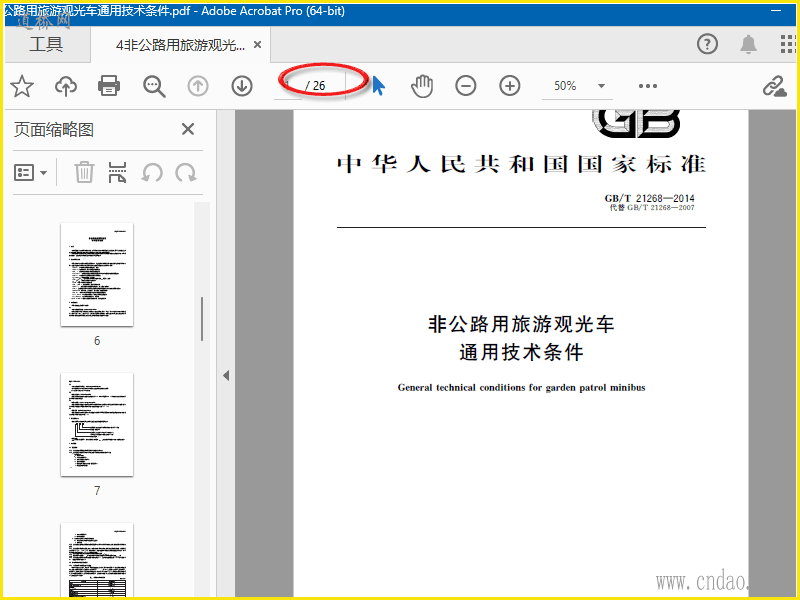Viewport: 800px width, 600px height.
Task: Select the page 7 thumbnail
Action: pyautogui.click(x=97, y=424)
